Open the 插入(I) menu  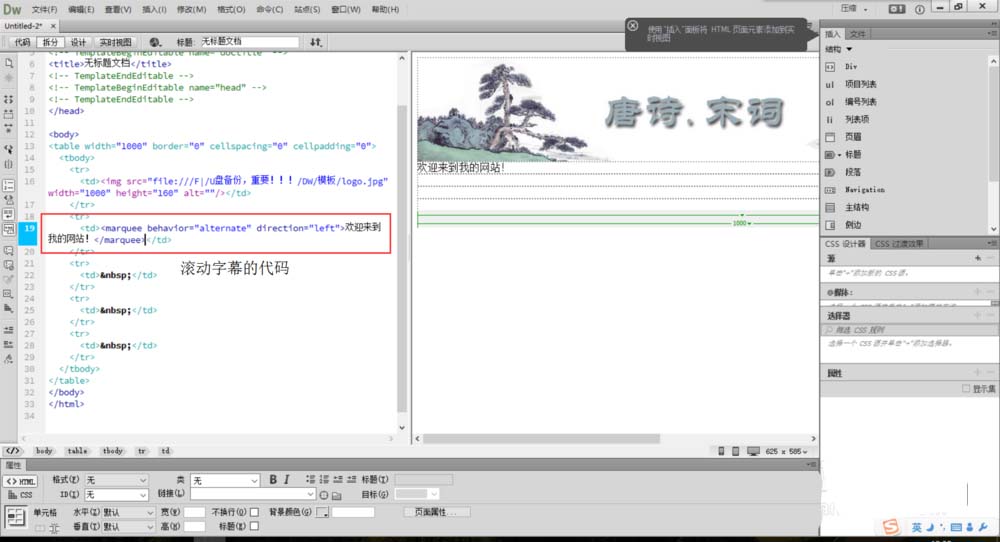pyautogui.click(x=154, y=9)
